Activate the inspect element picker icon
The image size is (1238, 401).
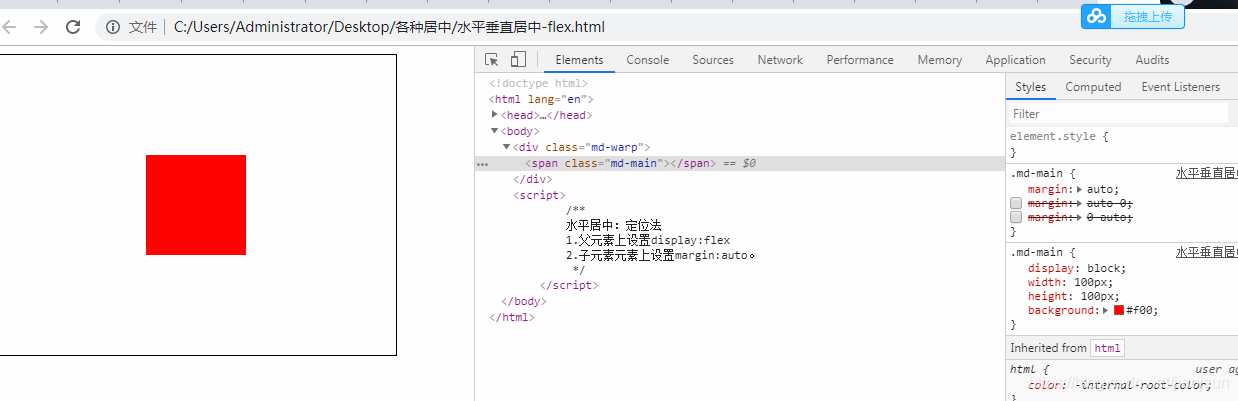(492, 60)
